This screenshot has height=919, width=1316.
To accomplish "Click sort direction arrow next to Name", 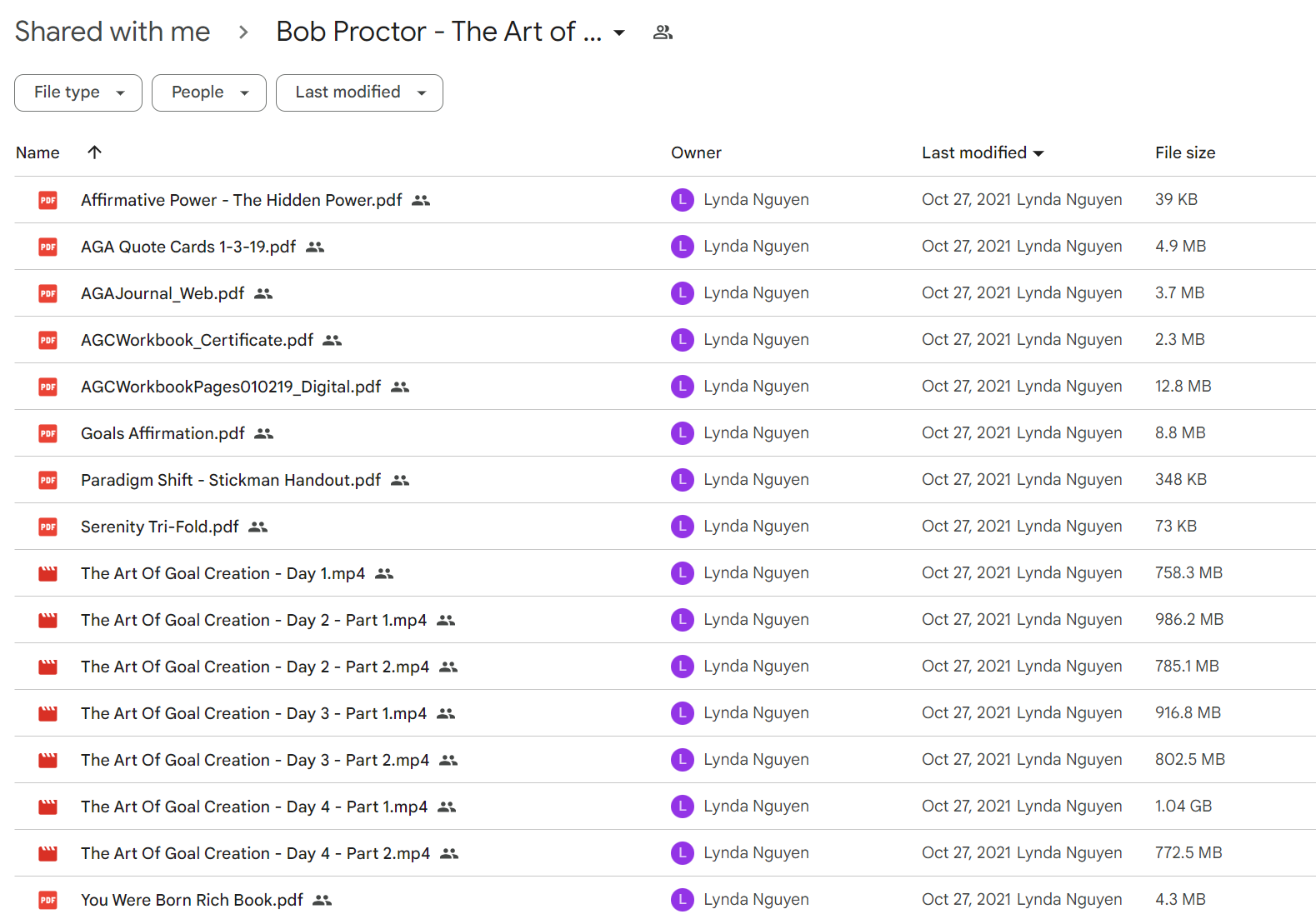I will tap(94, 152).
